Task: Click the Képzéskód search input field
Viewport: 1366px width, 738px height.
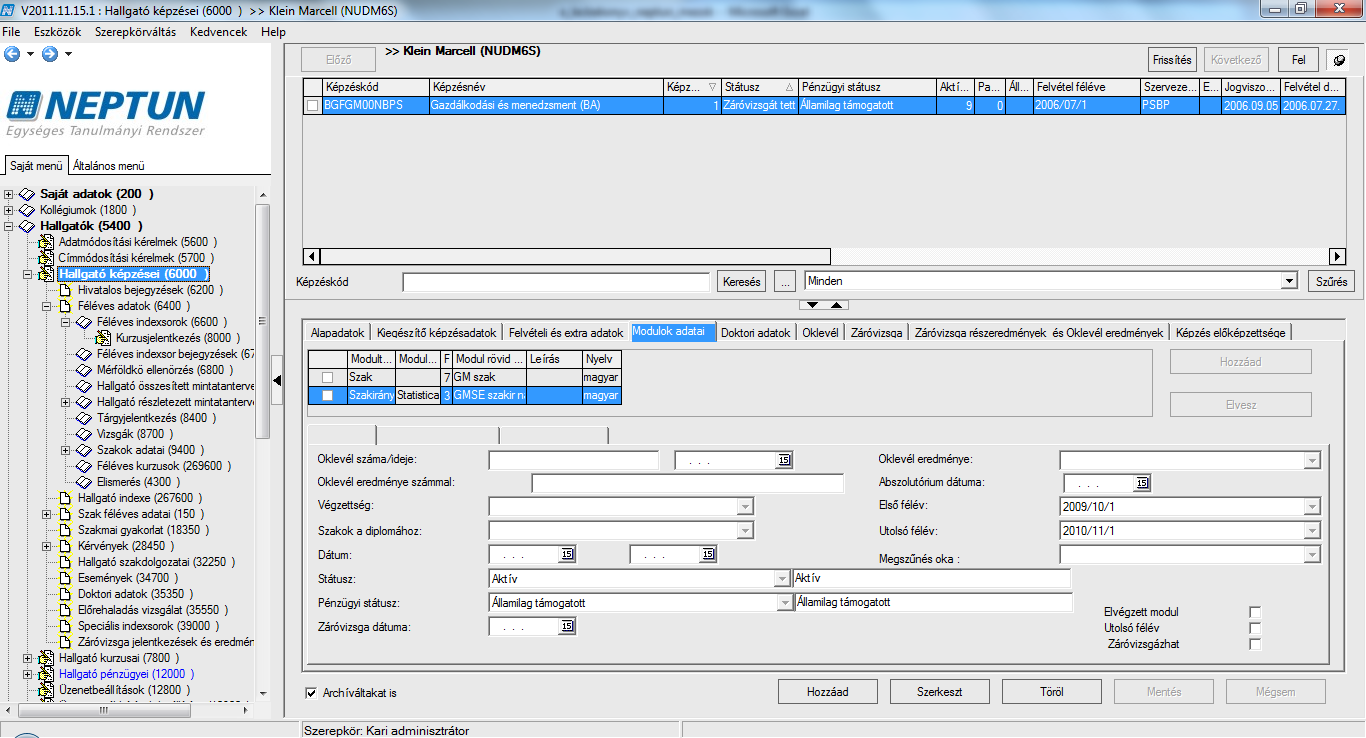Action: (557, 282)
